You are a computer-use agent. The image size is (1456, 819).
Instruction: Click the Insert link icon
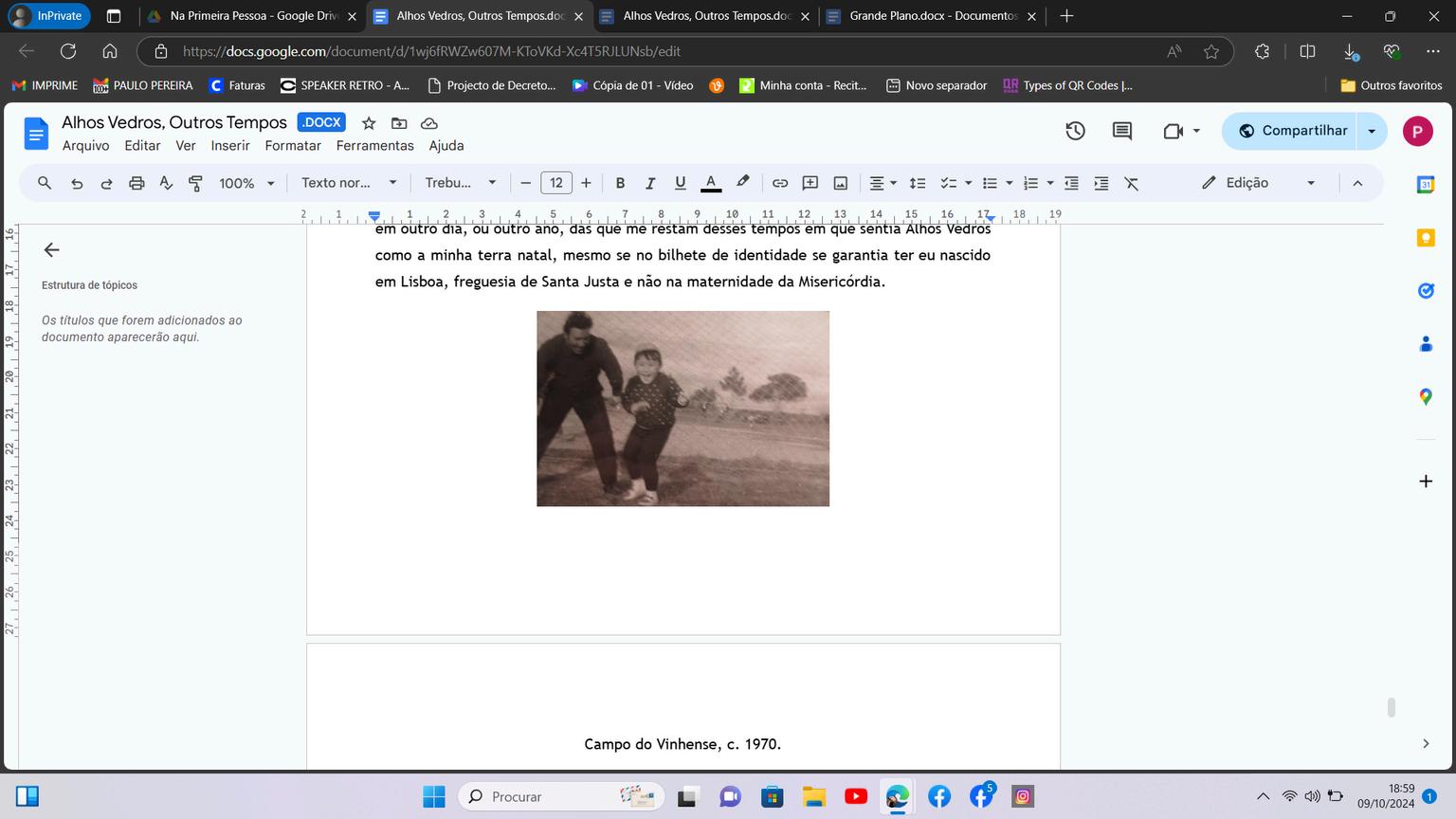coord(780,183)
